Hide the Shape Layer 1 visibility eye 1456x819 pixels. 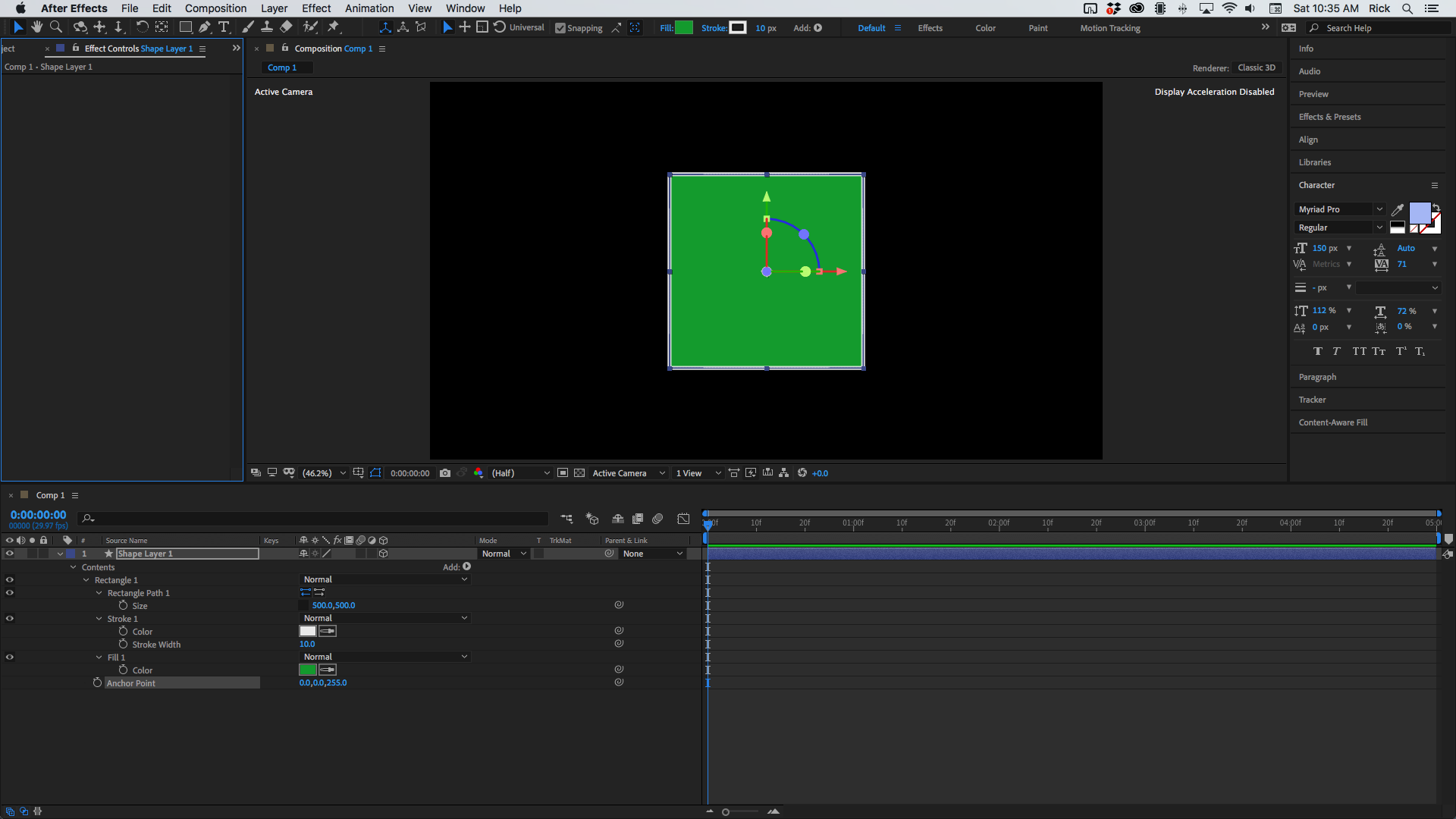(10, 554)
